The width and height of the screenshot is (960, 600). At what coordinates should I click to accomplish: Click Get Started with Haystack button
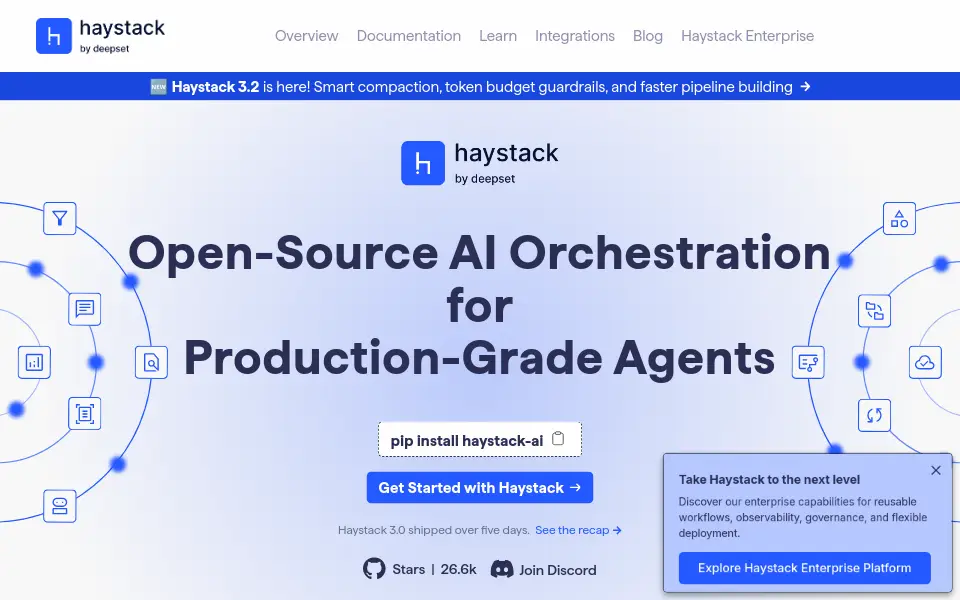(479, 487)
